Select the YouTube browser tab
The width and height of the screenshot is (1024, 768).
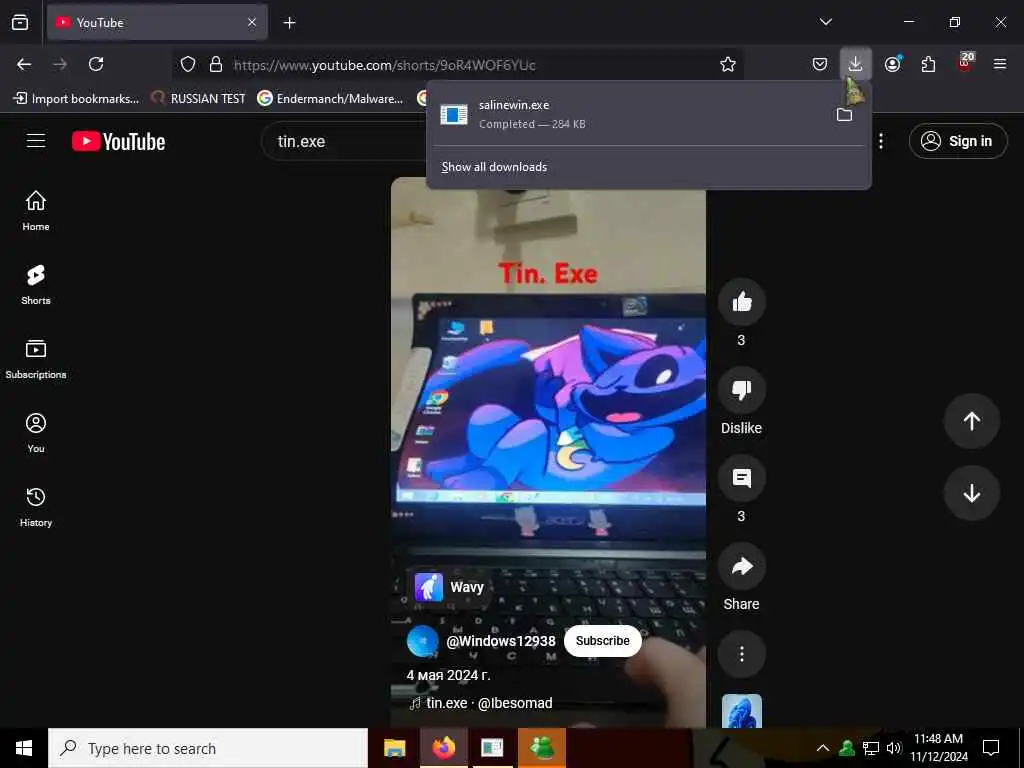click(x=157, y=22)
